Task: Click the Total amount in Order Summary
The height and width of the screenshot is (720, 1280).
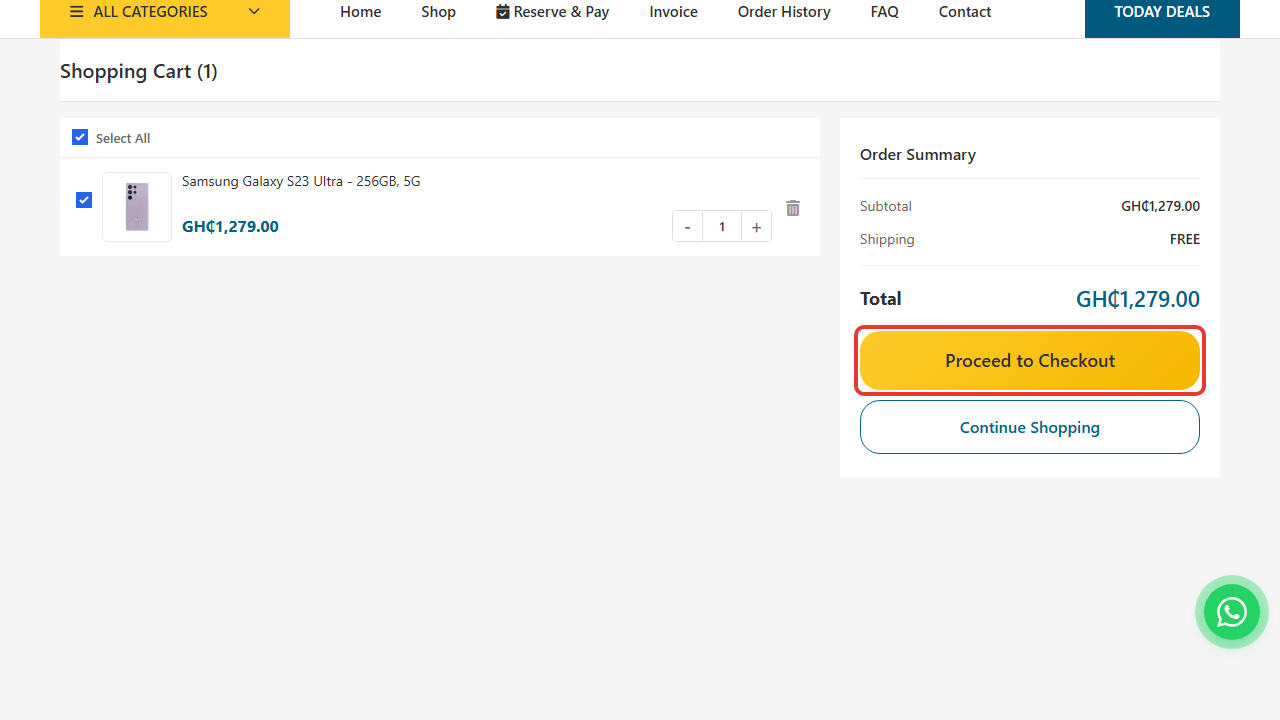Action: pos(1138,299)
